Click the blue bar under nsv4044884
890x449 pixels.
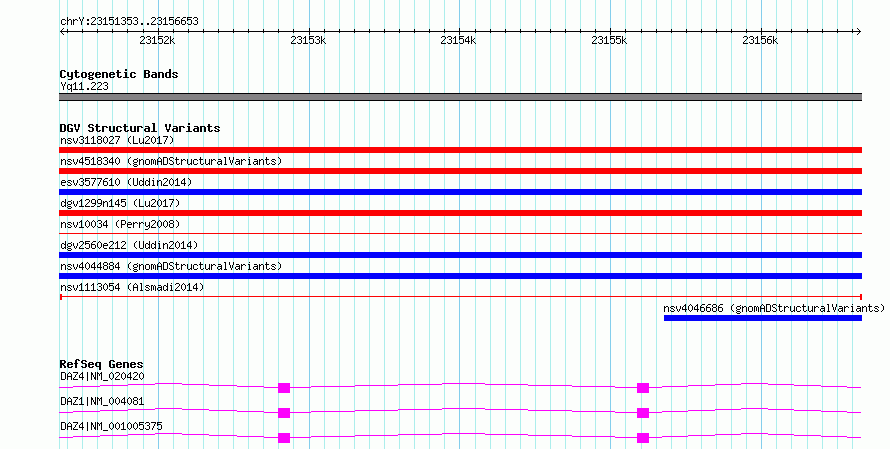(460, 276)
